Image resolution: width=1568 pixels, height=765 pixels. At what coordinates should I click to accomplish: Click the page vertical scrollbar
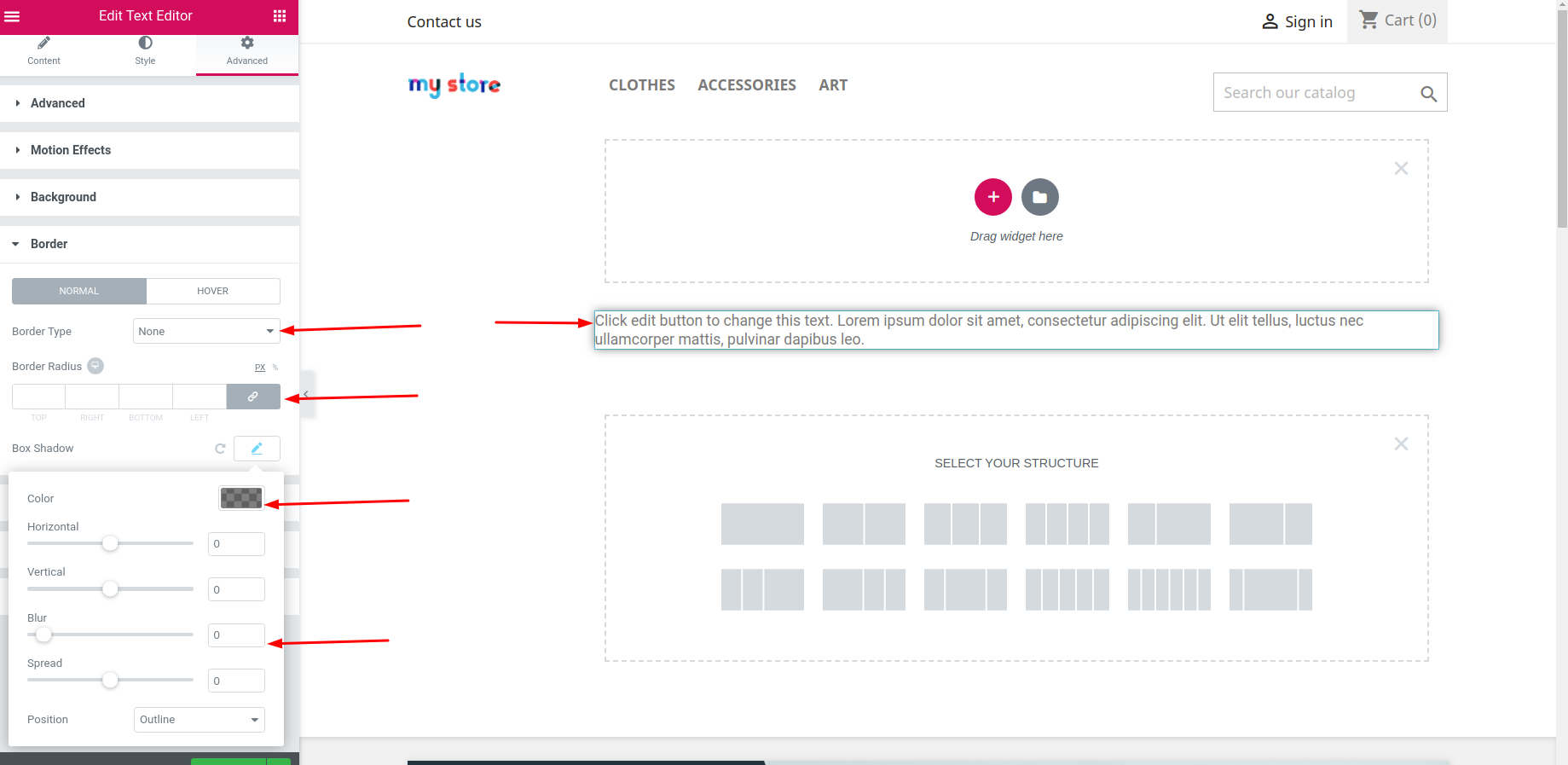(x=1562, y=119)
